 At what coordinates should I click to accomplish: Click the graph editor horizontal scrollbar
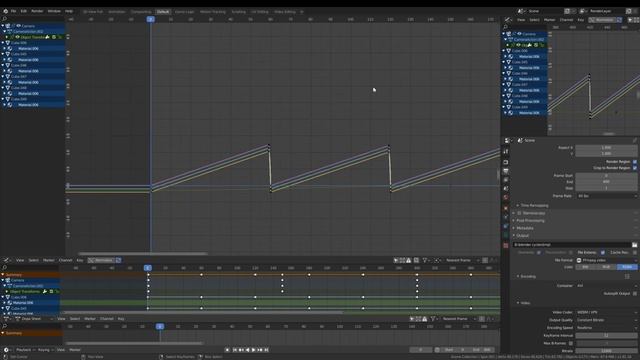click(143, 254)
